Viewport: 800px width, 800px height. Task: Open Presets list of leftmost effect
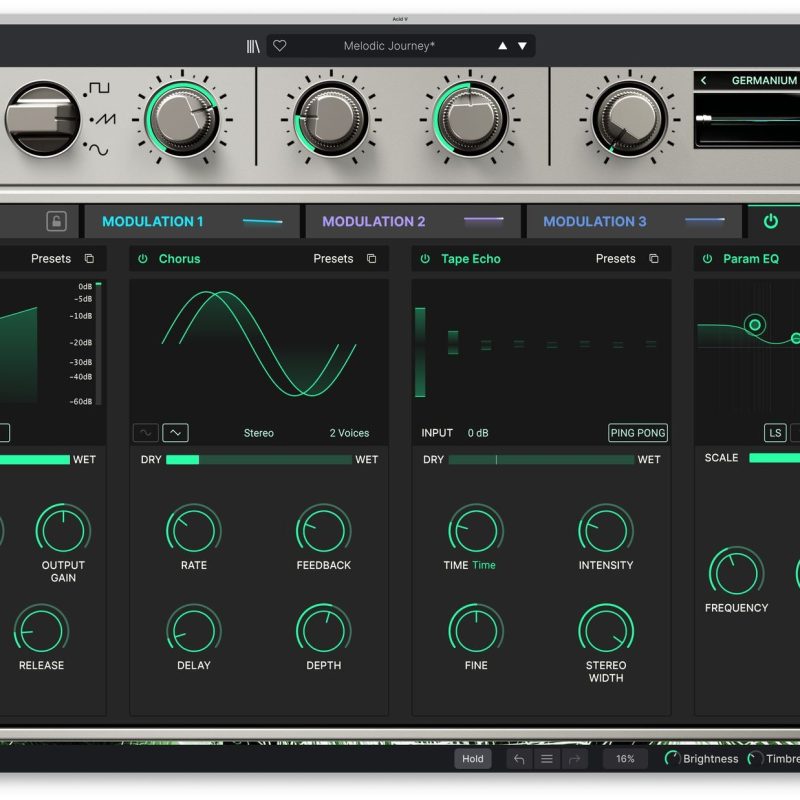pos(51,259)
